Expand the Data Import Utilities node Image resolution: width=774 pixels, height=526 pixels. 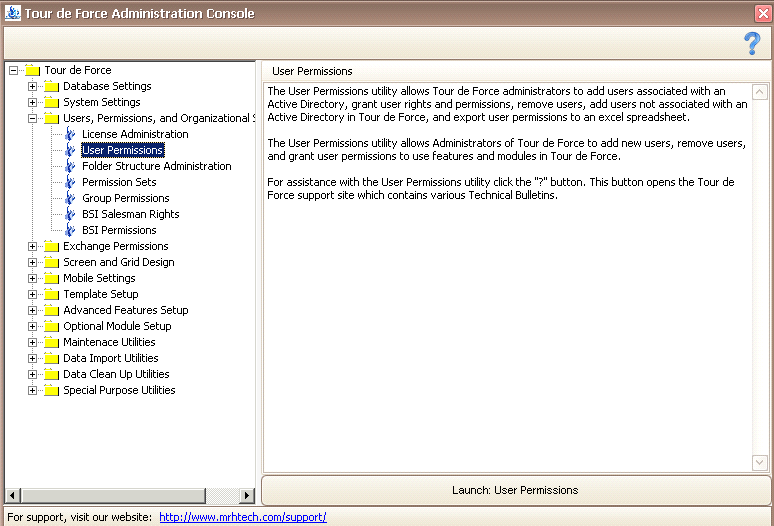pos(33,358)
